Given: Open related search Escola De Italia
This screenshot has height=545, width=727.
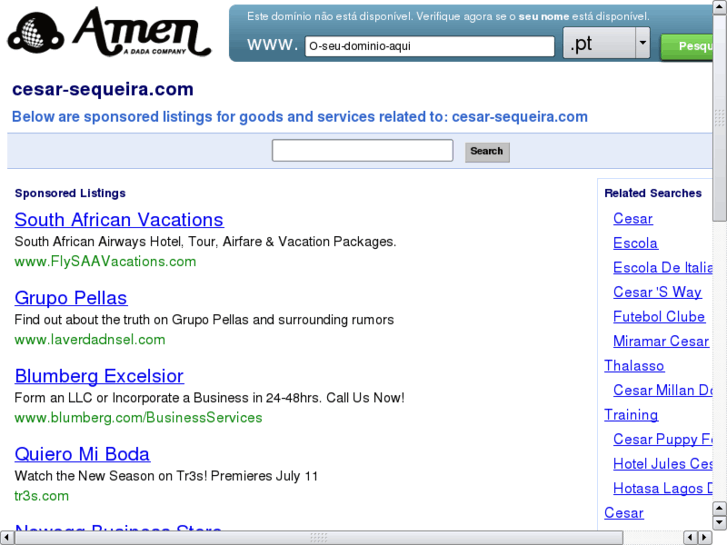Looking at the screenshot, I should pos(663,268).
